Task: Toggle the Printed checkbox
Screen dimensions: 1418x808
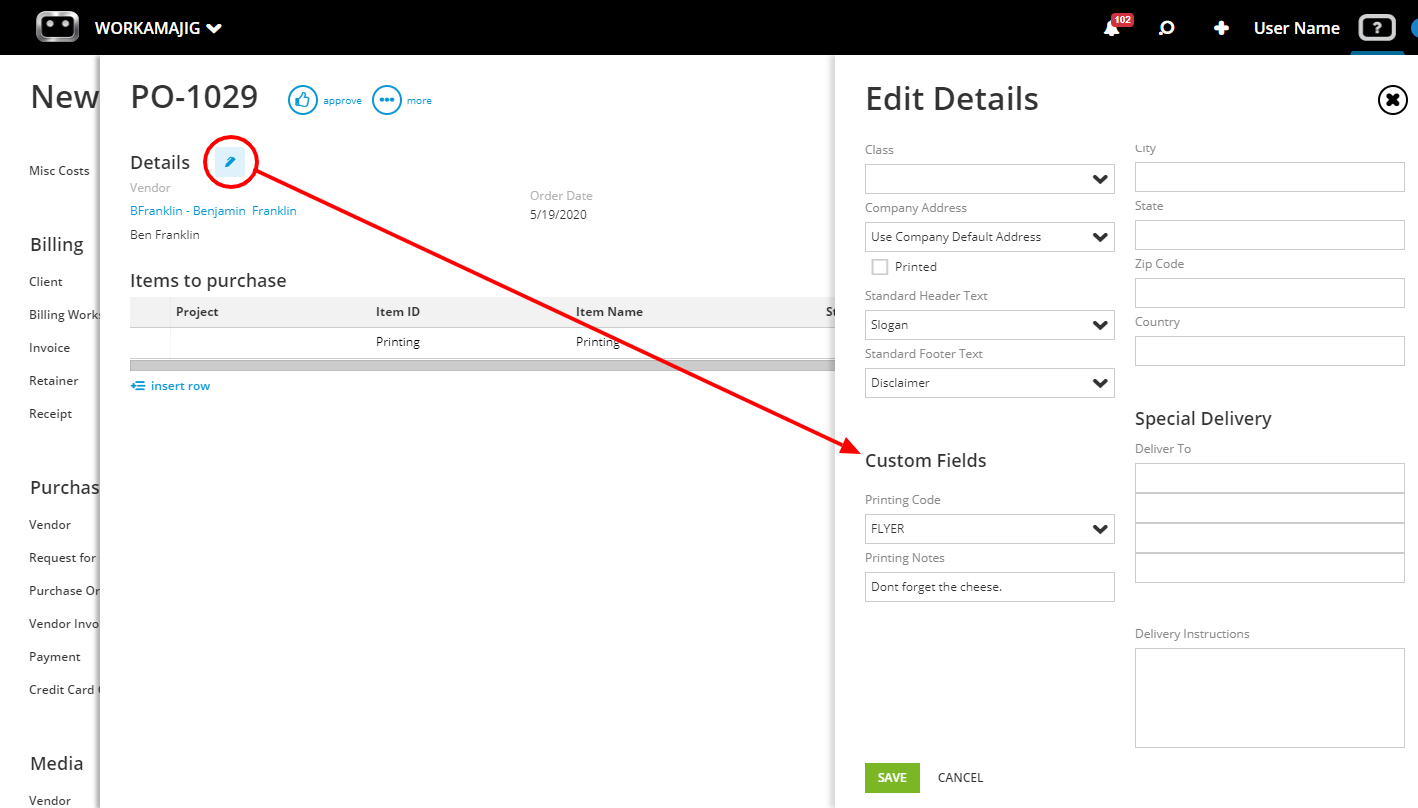Action: click(x=880, y=267)
